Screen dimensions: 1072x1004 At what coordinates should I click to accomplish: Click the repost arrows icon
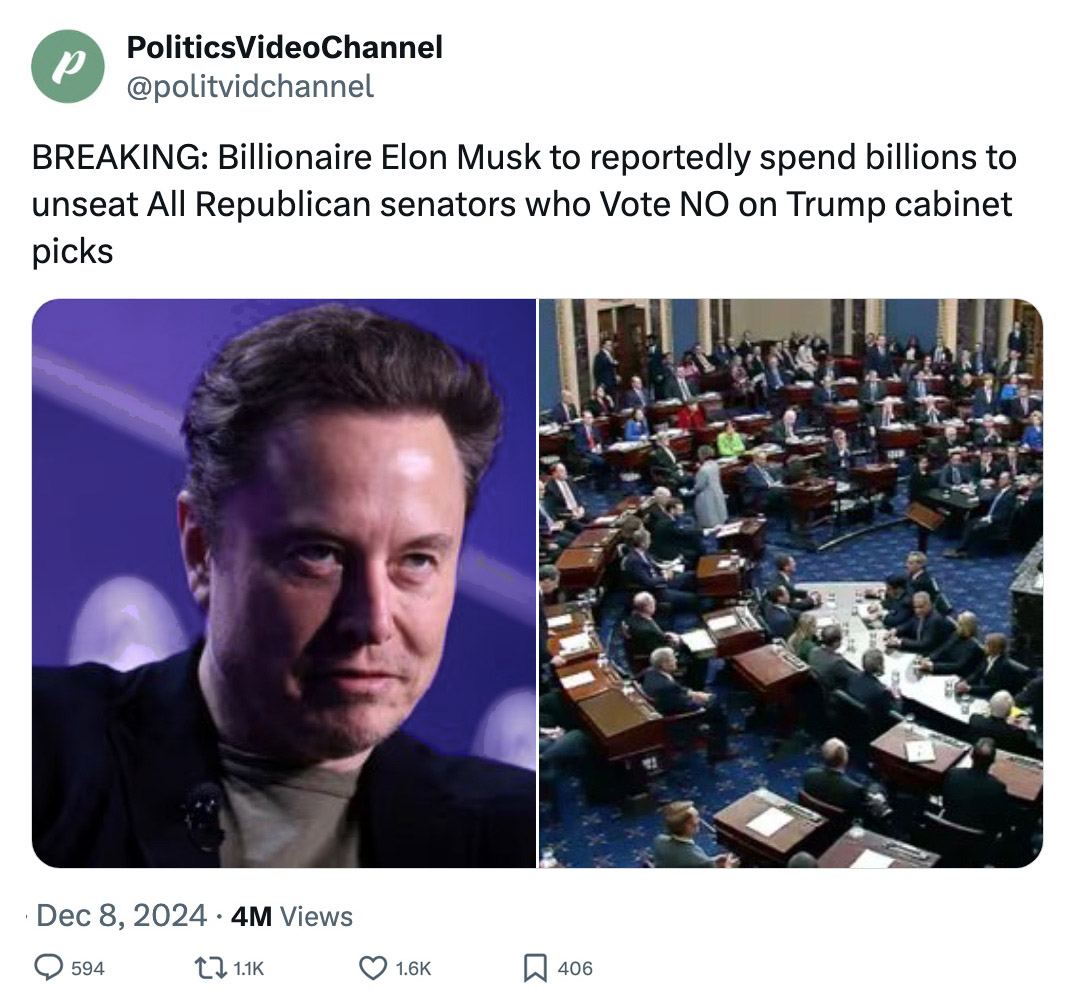pos(211,967)
